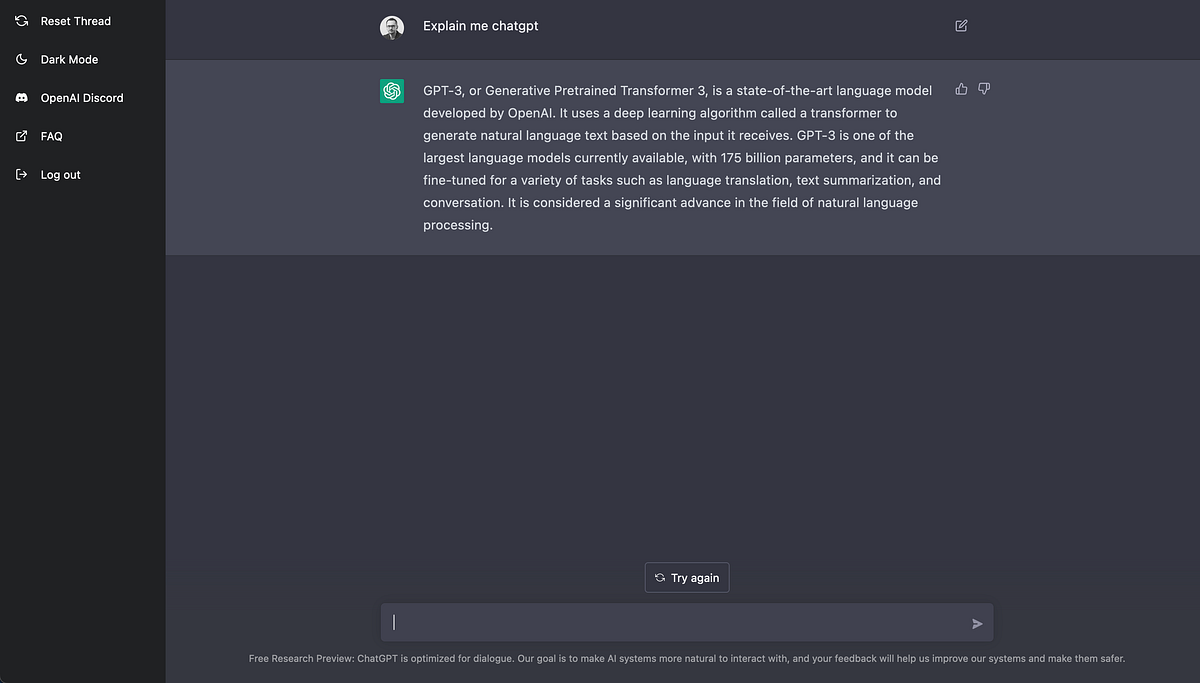Give the response a thumbs up
This screenshot has width=1200, height=683.
[x=961, y=89]
